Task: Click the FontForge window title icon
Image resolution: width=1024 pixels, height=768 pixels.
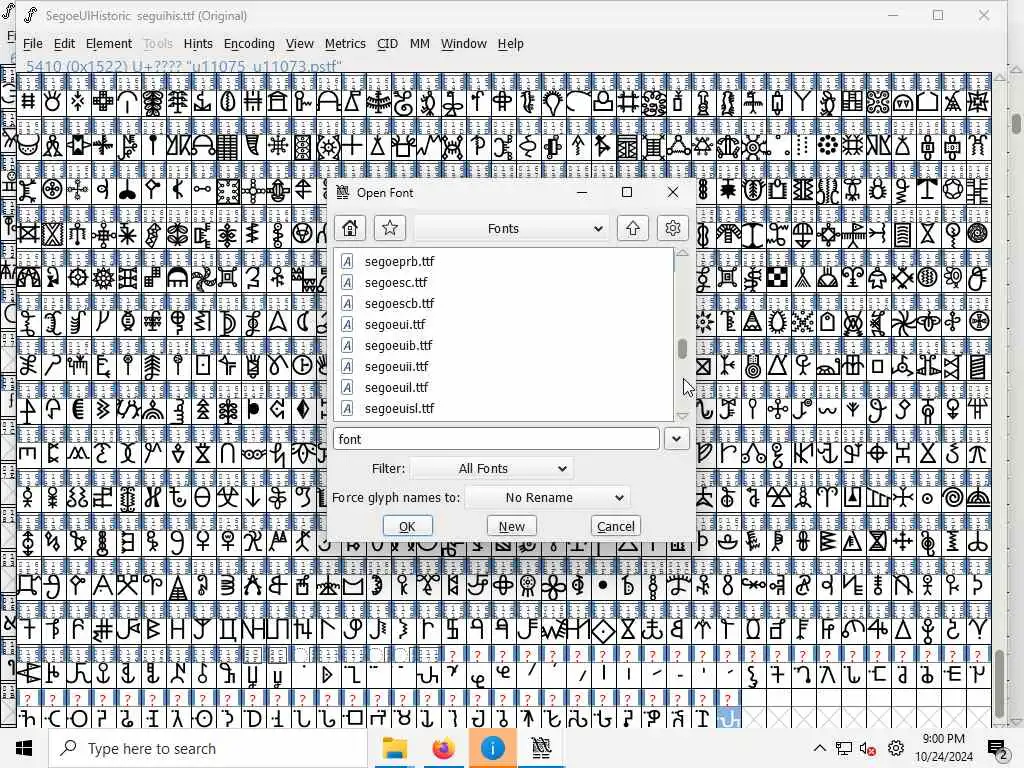Action: [30, 15]
